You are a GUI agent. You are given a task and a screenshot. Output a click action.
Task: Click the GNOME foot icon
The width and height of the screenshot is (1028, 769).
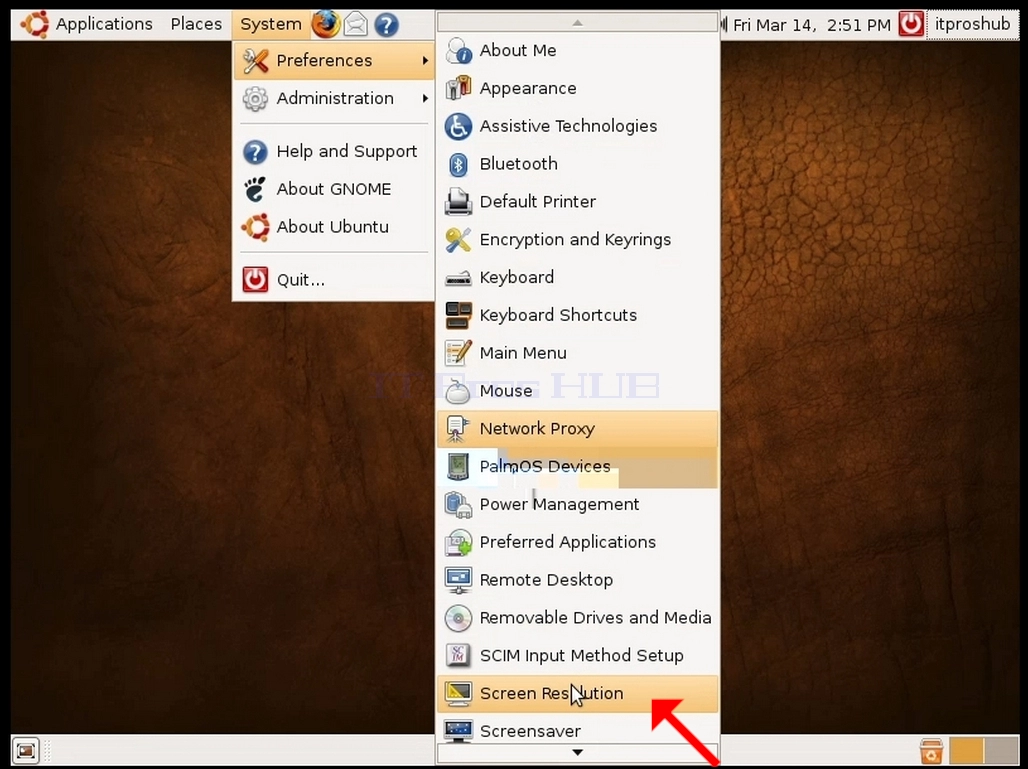pyautogui.click(x=255, y=189)
